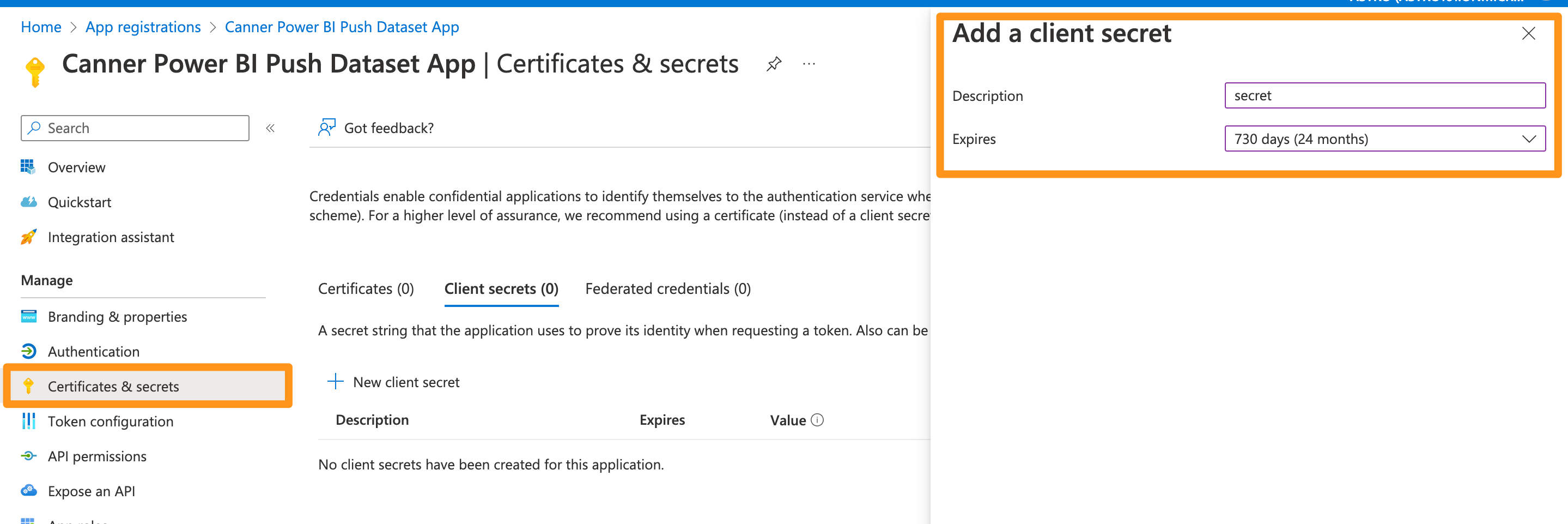Click the Token configuration bars icon
The image size is (1568, 524).
28,421
